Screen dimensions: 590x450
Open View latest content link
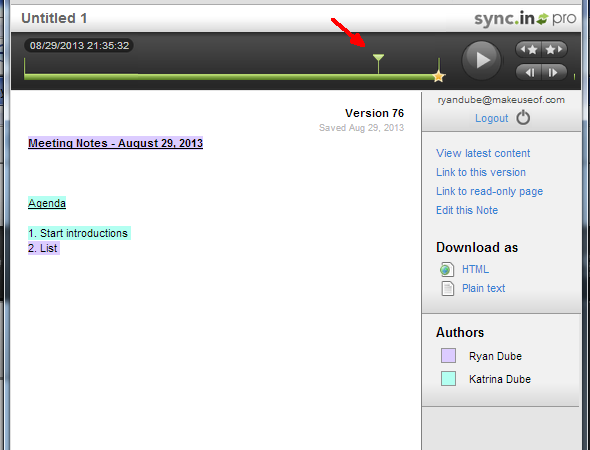(483, 153)
